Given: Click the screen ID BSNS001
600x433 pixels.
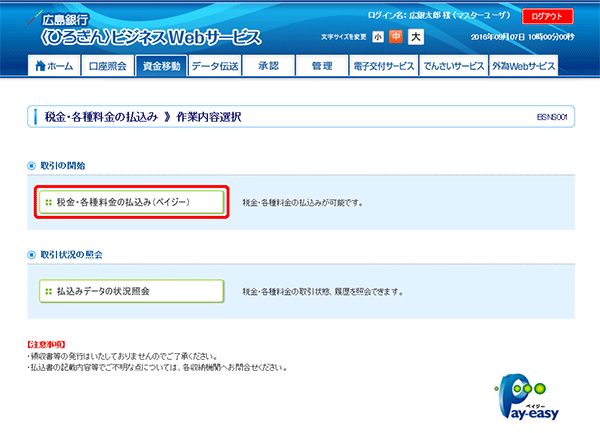Looking at the screenshot, I should click(552, 117).
